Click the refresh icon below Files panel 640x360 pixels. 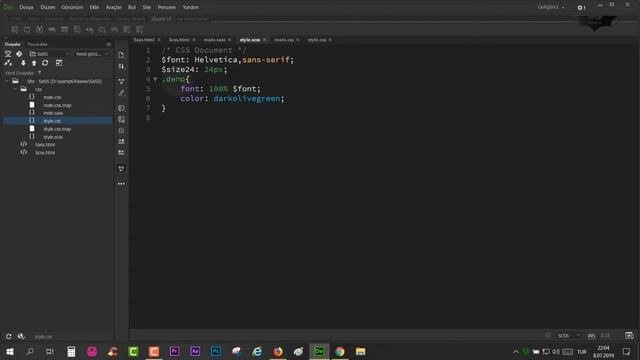[9, 336]
